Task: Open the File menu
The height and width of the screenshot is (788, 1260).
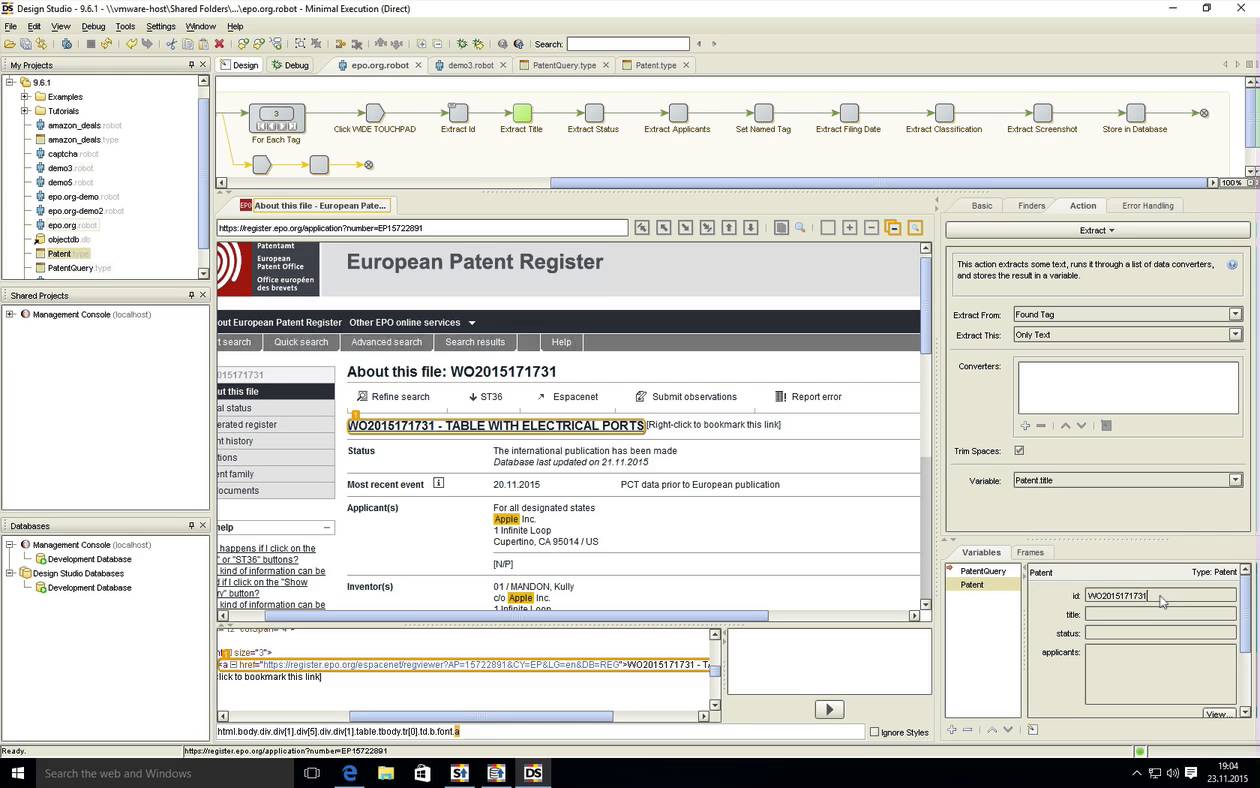Action: point(10,26)
